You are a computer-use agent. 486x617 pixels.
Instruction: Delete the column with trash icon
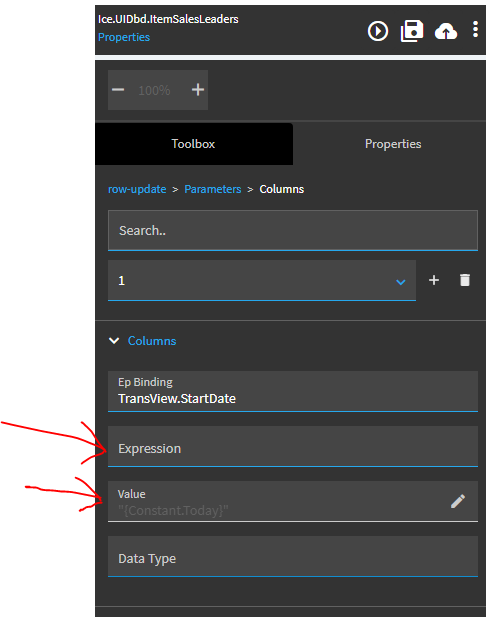tap(465, 280)
